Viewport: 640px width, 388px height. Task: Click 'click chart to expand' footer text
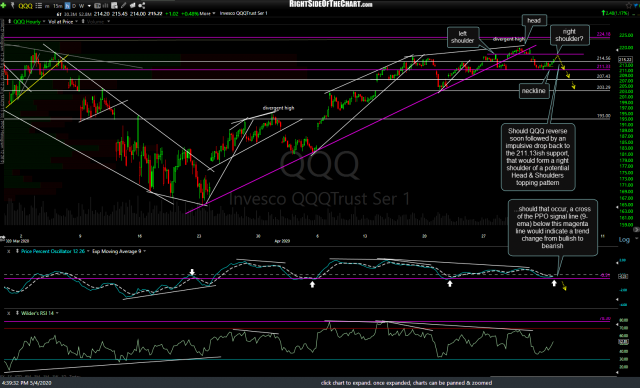[406, 383]
